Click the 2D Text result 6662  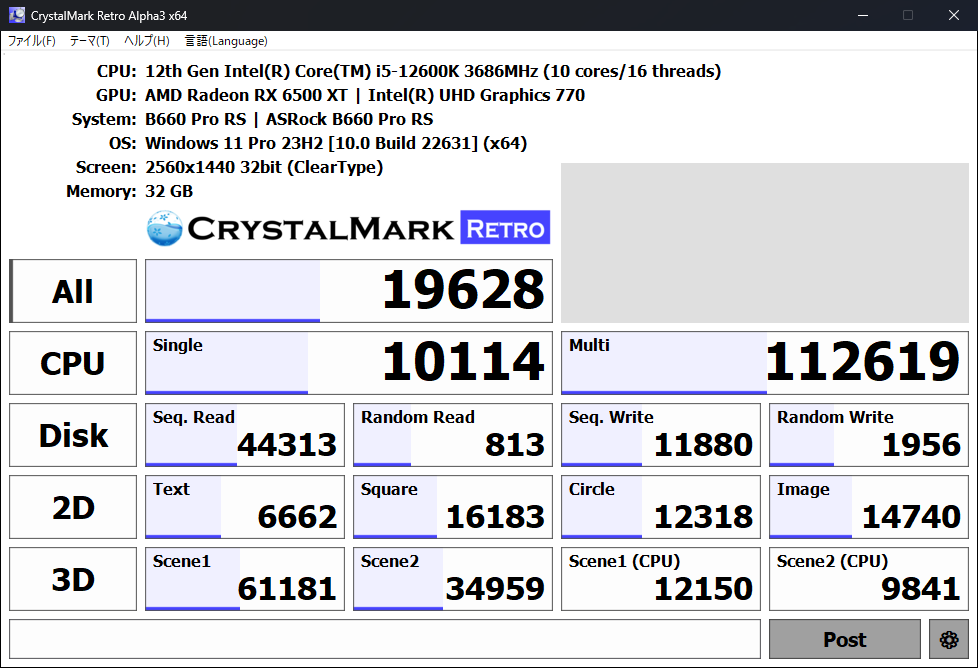pyautogui.click(x=244, y=507)
